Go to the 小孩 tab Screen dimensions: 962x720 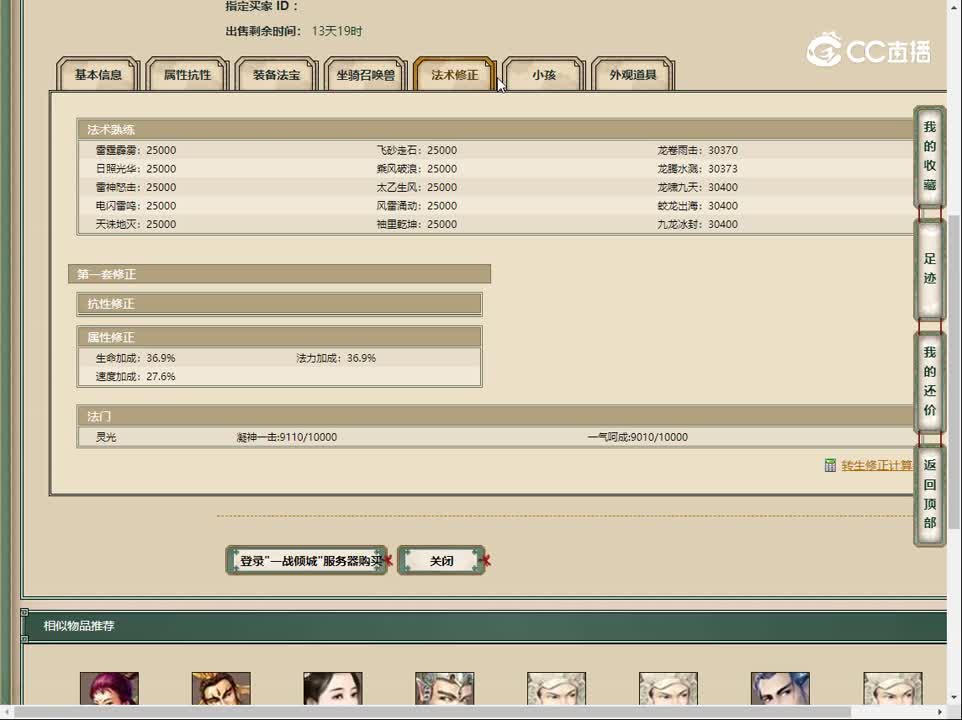pos(543,75)
